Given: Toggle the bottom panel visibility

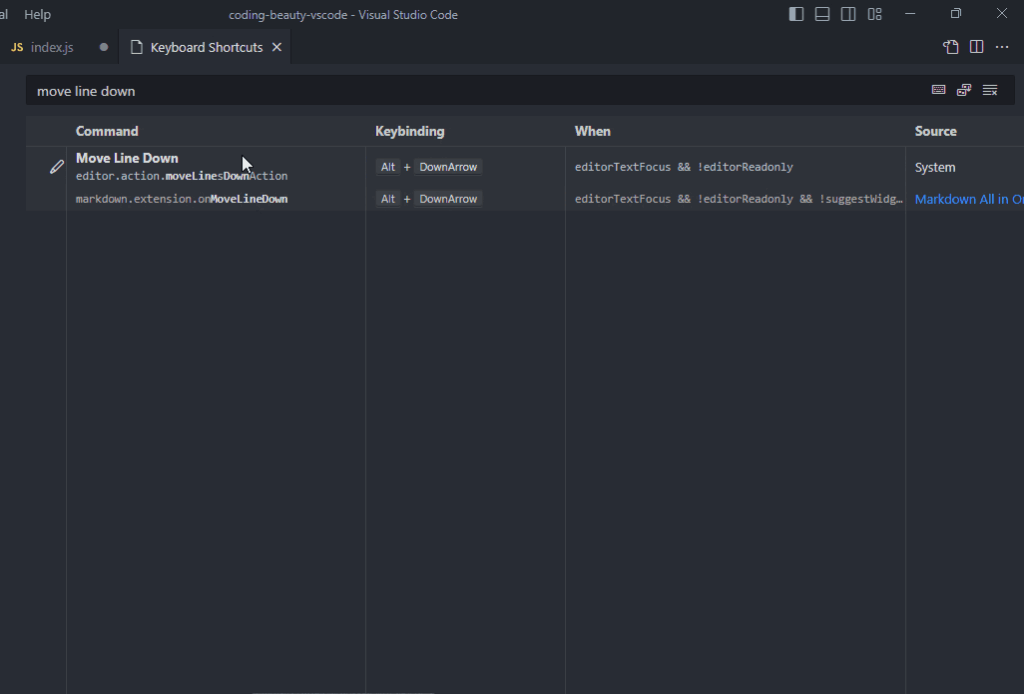Looking at the screenshot, I should point(822,14).
